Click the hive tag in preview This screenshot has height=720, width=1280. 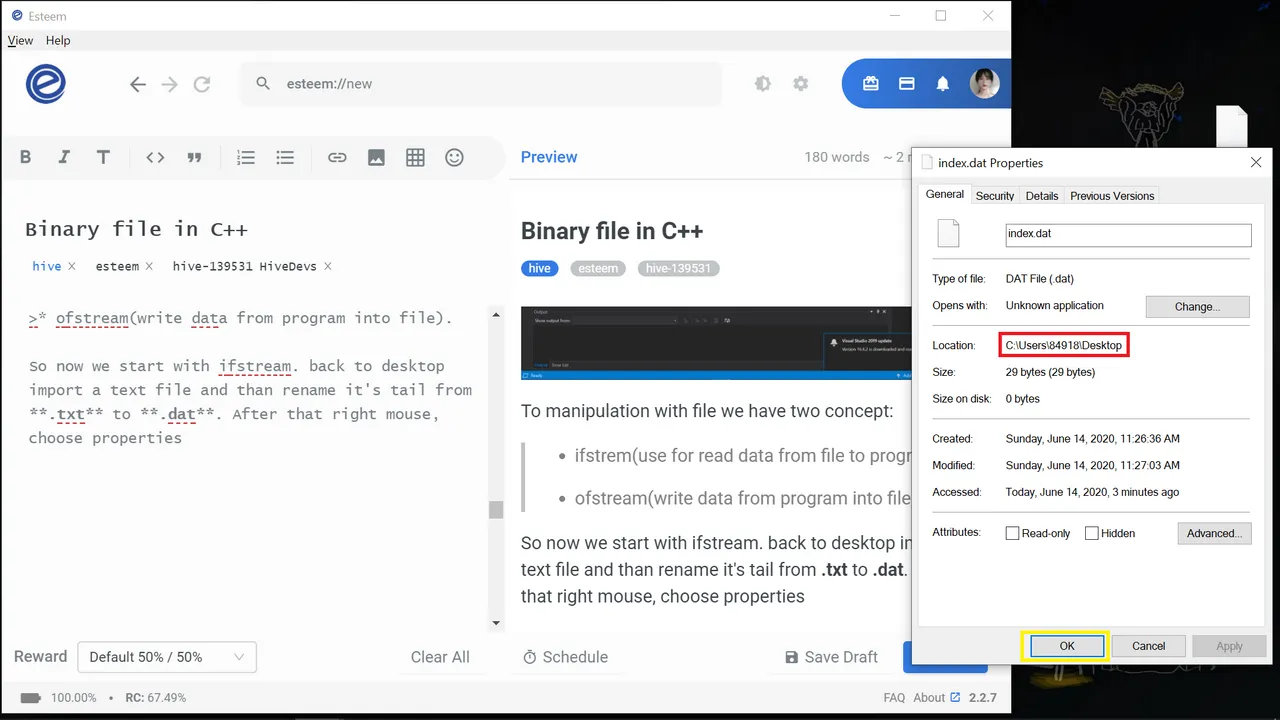coord(539,268)
